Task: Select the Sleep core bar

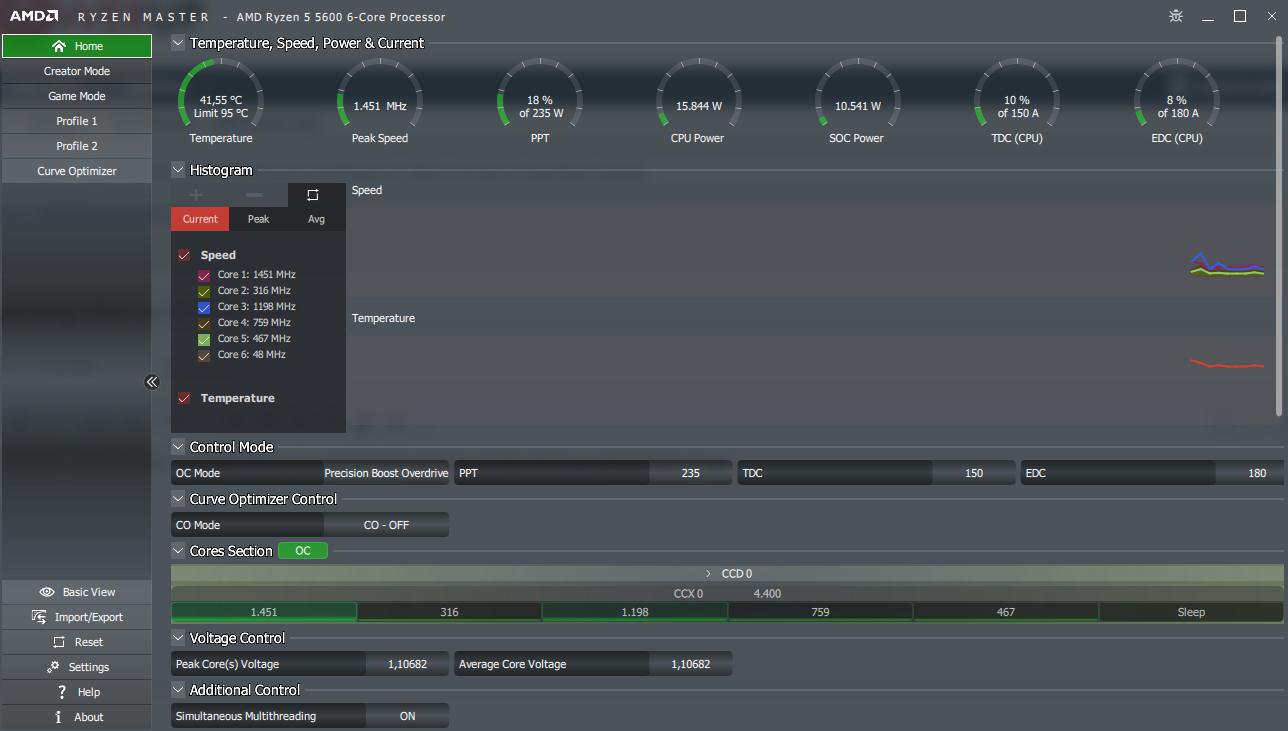Action: pyautogui.click(x=1191, y=612)
